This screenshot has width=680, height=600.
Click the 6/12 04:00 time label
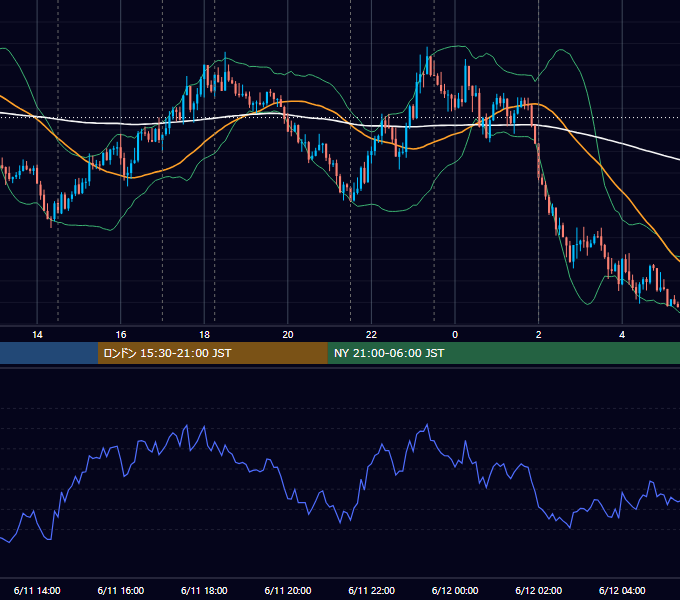pyautogui.click(x=622, y=590)
